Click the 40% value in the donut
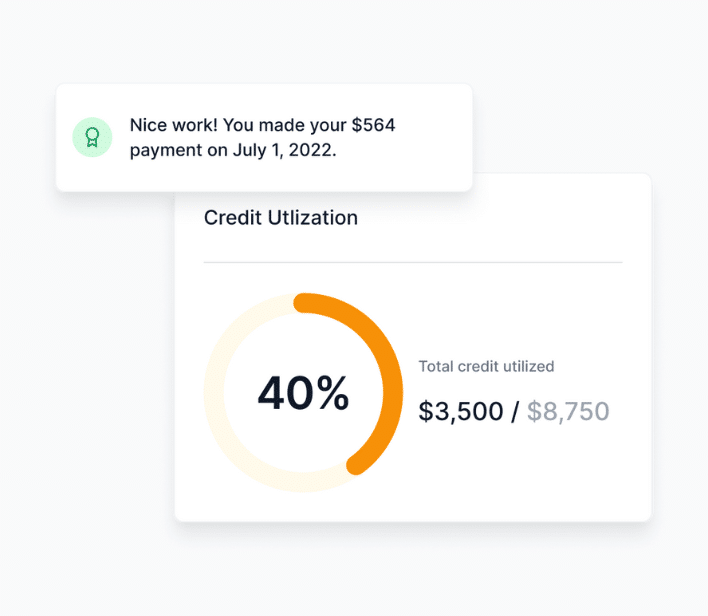Screen dimensions: 708x616 [303, 393]
